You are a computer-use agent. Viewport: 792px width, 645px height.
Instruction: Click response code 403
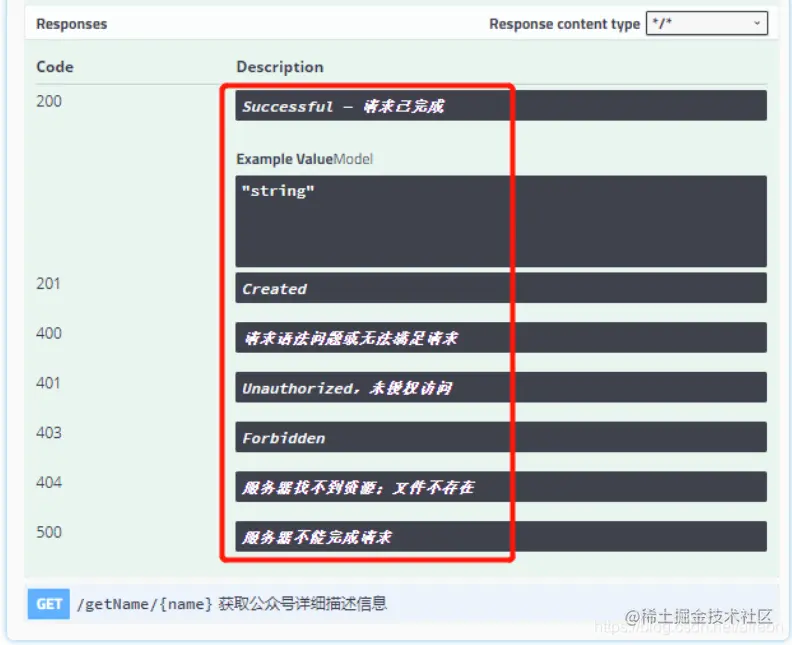(x=49, y=433)
